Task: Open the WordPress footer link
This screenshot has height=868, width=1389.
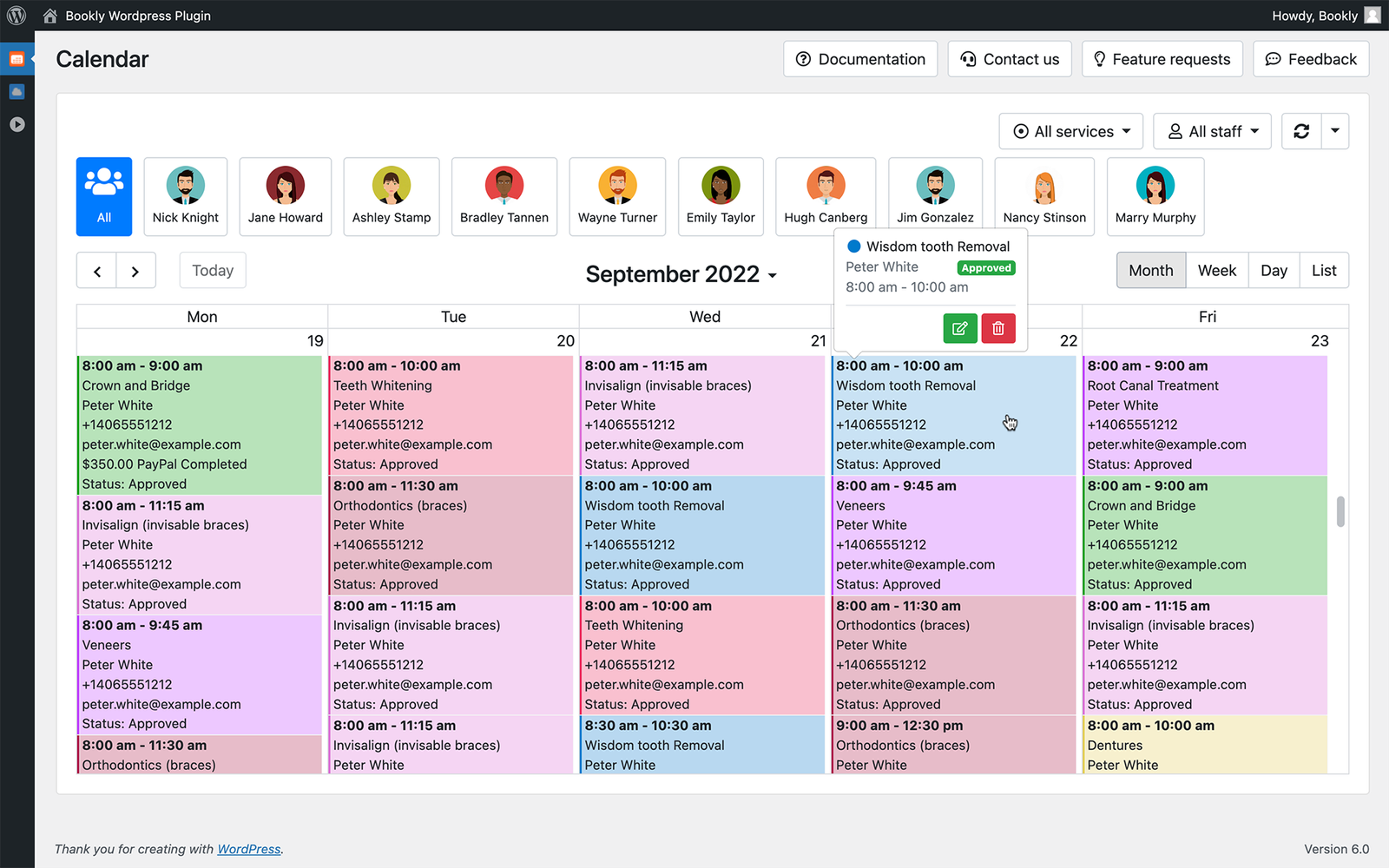Action: pos(248,849)
